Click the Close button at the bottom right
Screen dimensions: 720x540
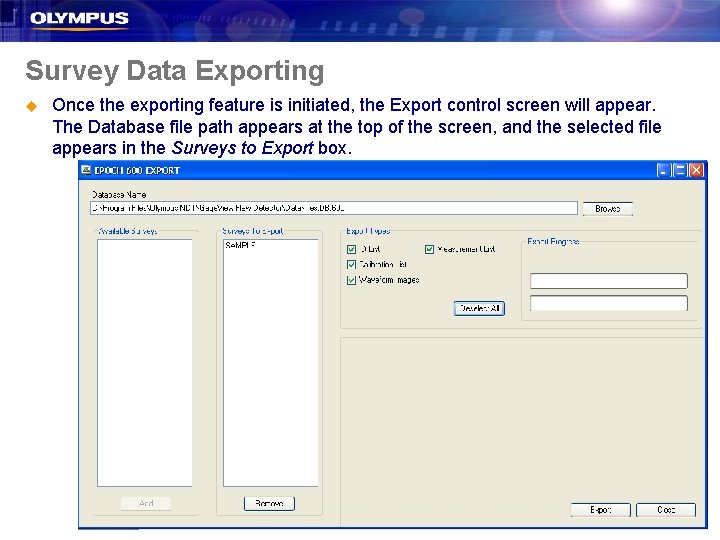(x=666, y=510)
